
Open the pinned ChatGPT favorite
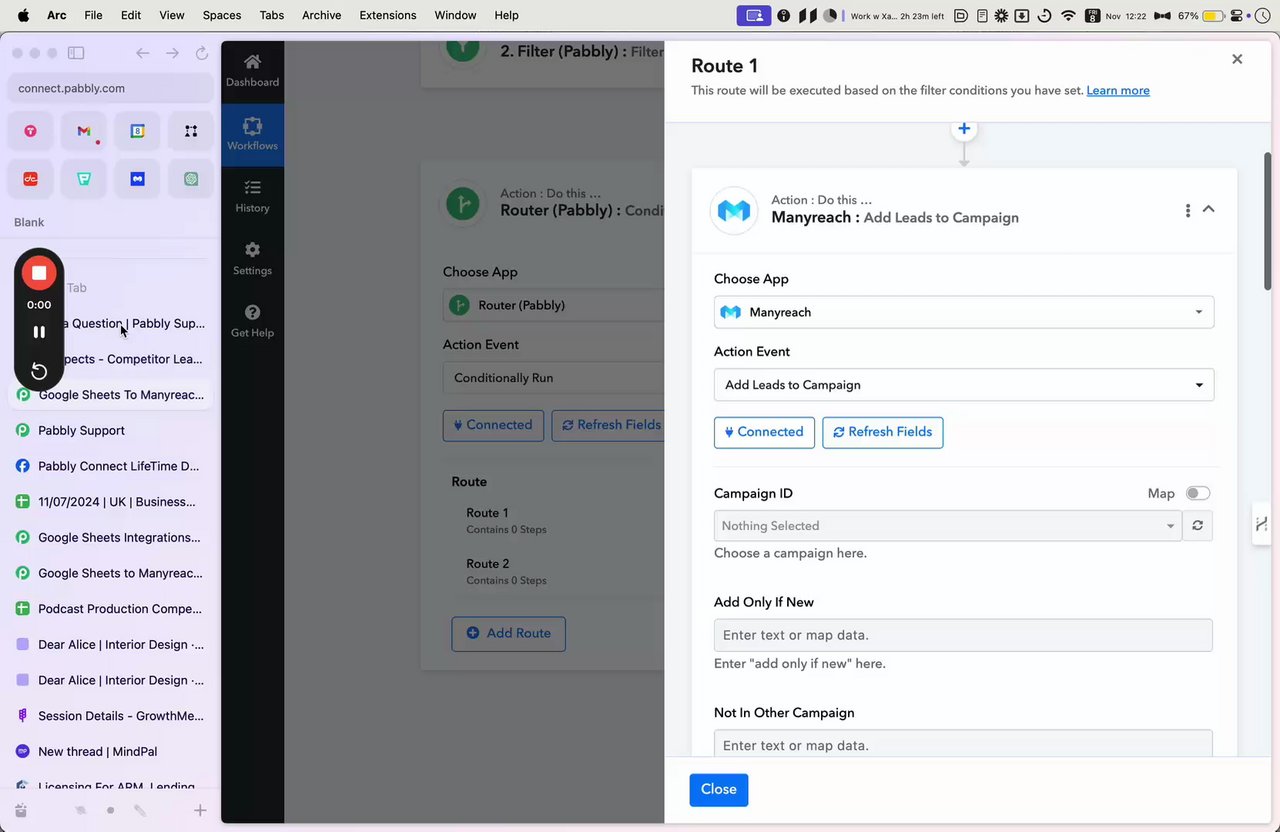[x=191, y=179]
